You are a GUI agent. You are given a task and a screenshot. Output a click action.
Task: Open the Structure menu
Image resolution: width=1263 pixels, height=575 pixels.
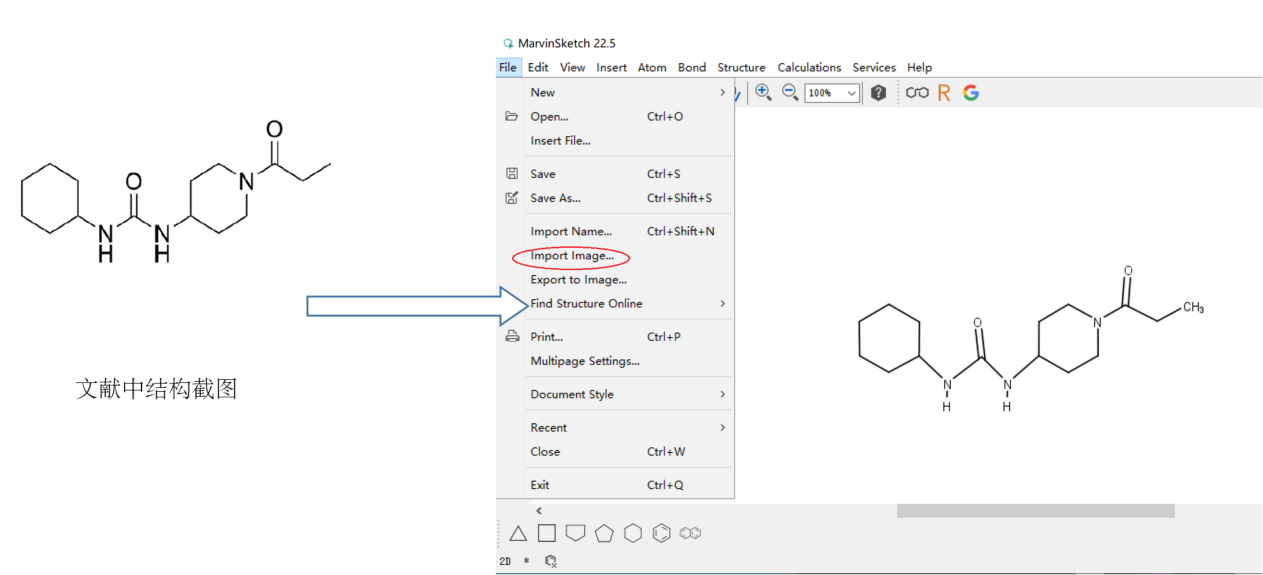pos(741,67)
